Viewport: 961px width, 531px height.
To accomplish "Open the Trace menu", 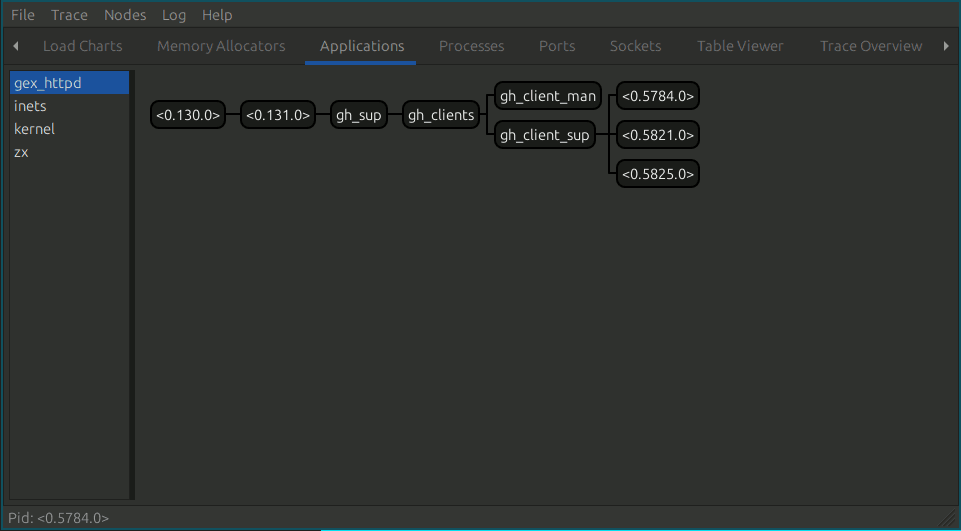I will (69, 15).
